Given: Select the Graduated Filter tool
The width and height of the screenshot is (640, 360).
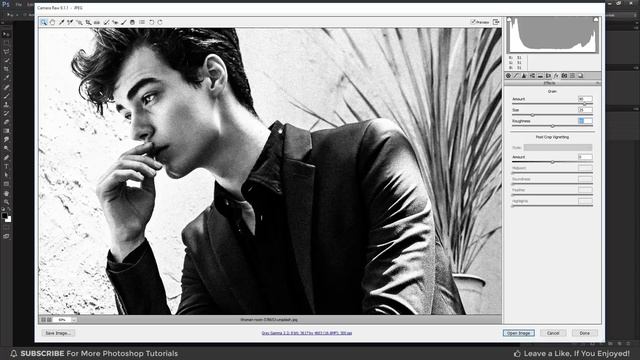Looking at the screenshot, I should (x=132, y=22).
